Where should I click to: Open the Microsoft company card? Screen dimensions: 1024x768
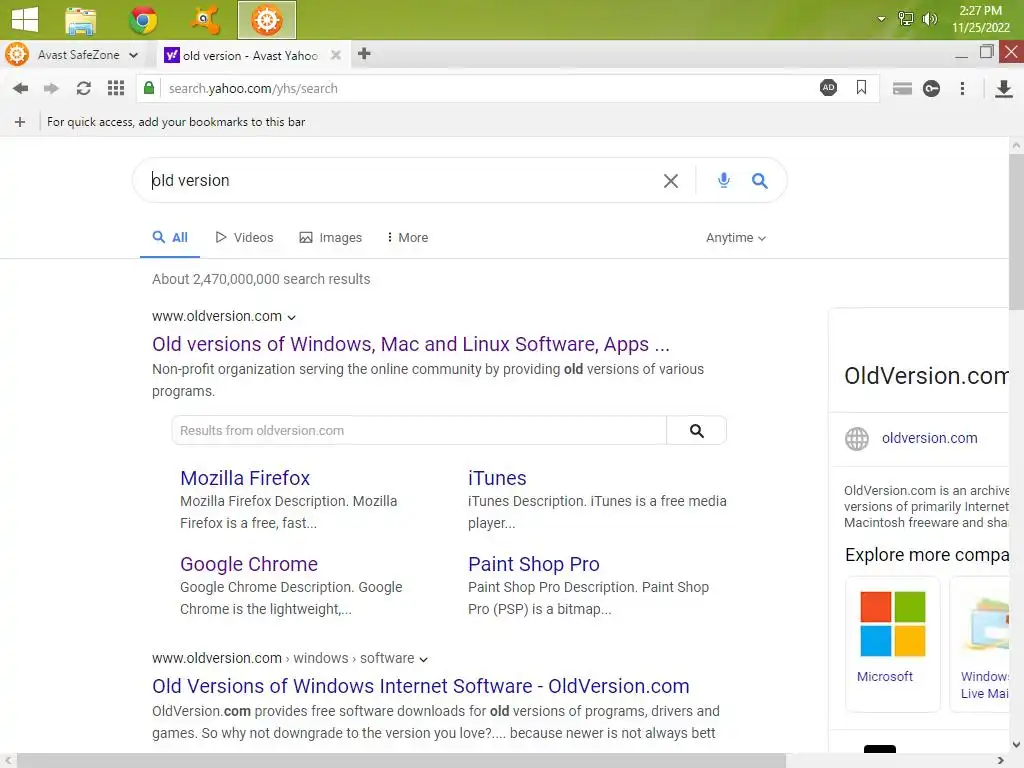tap(892, 643)
